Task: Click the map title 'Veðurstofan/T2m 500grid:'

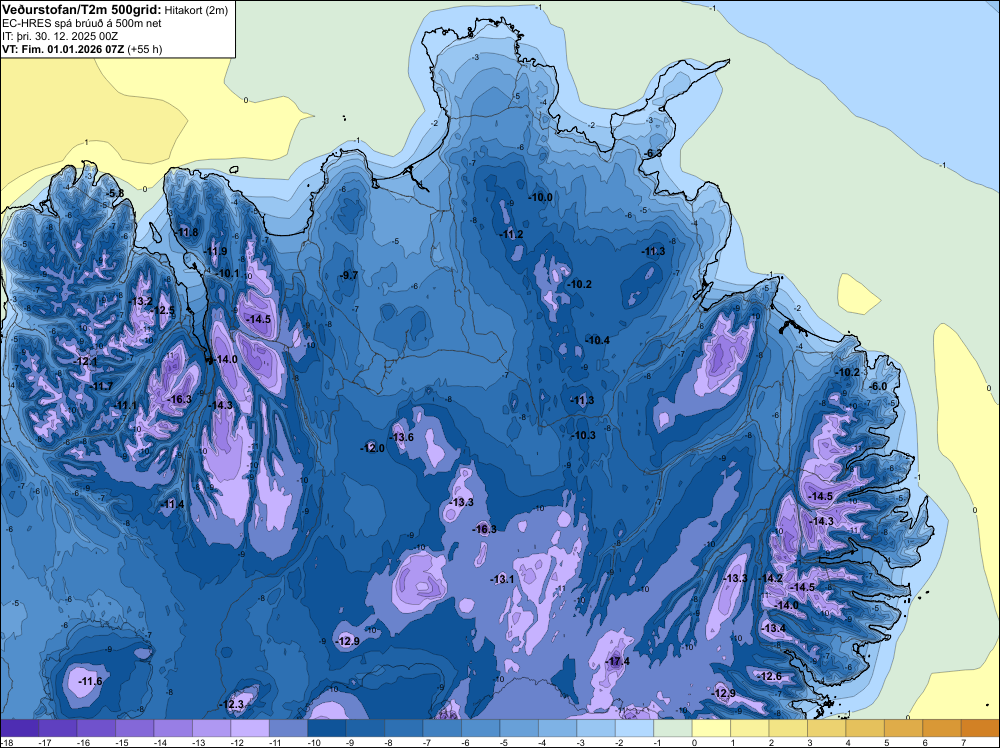Action: pos(82,9)
